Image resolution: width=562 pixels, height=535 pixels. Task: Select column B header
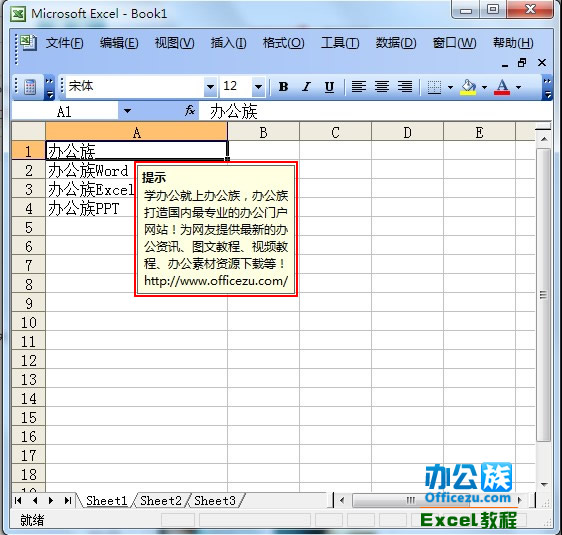(263, 132)
